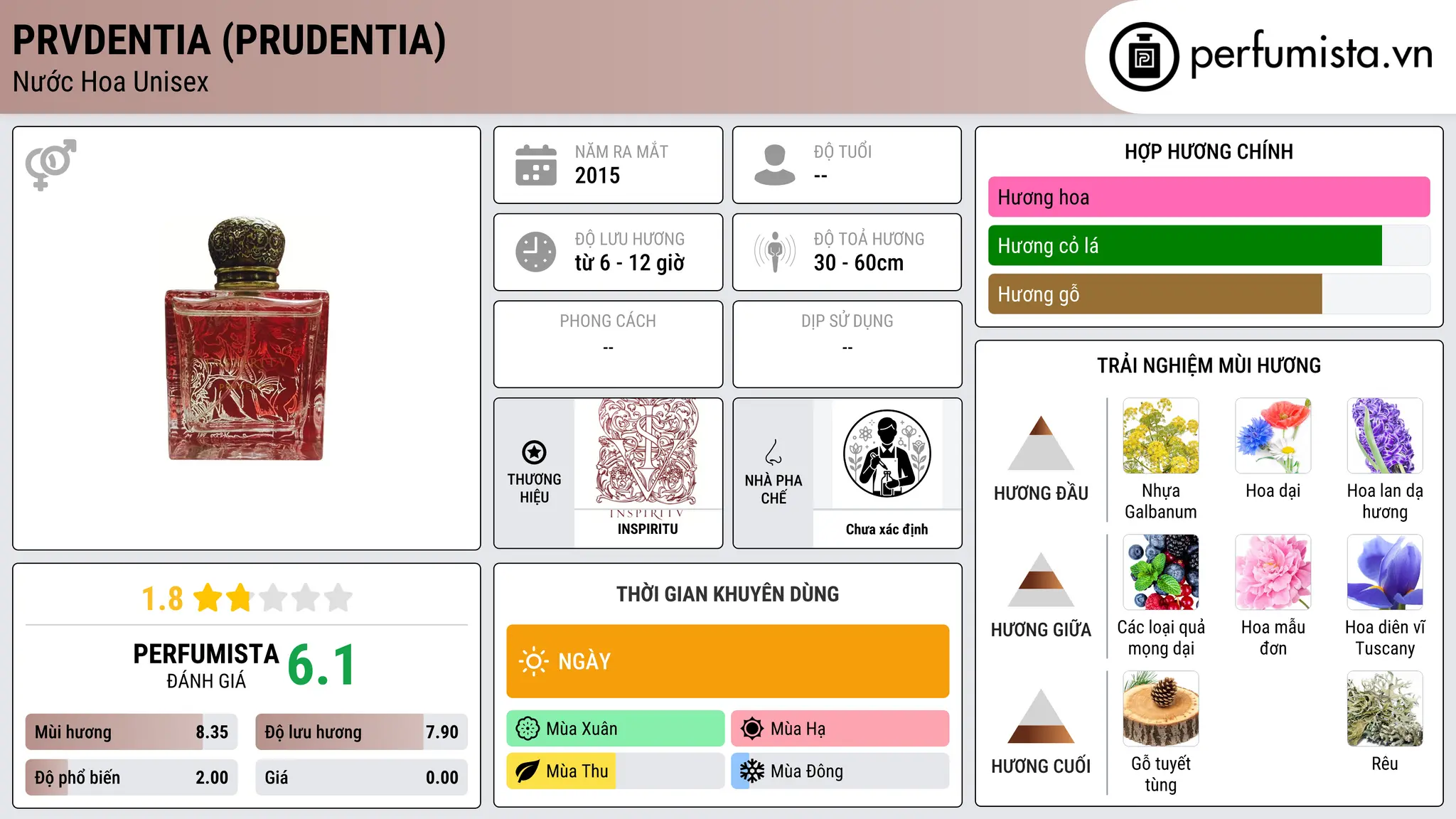Click the pyramid icon above HƯƠNG ĐẦU
Viewport: 1456px width, 819px height.
click(x=1041, y=443)
